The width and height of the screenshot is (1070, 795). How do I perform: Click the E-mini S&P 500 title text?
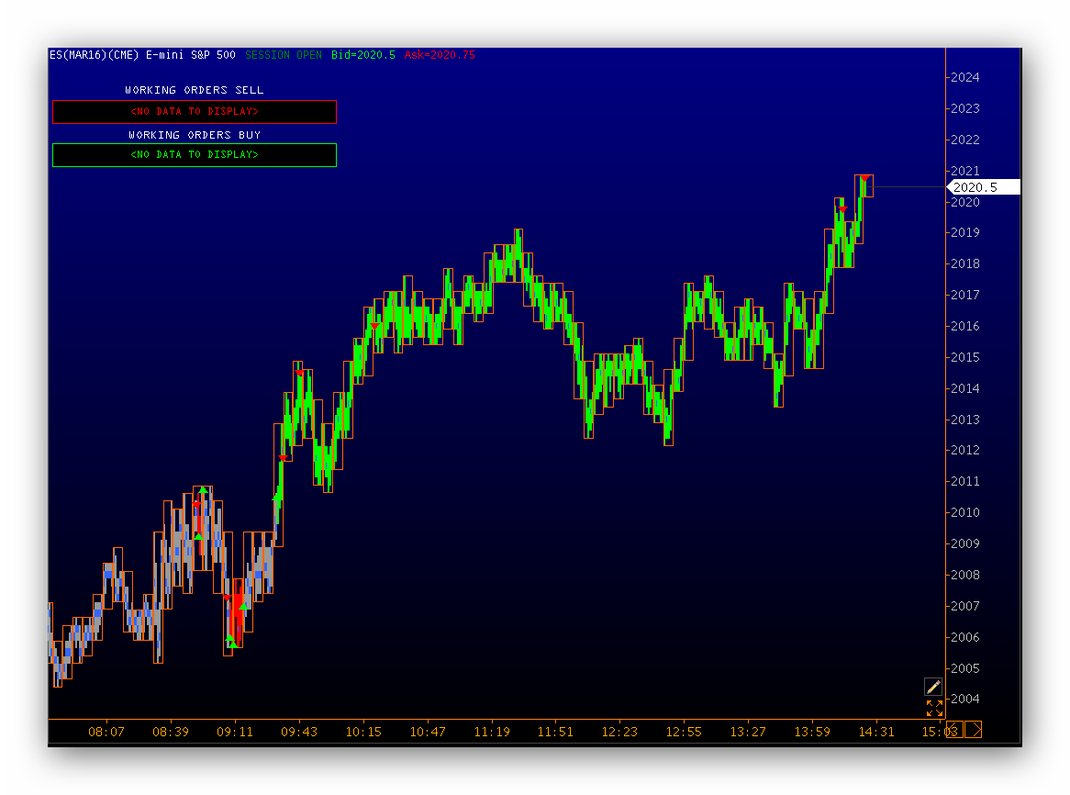click(x=190, y=55)
